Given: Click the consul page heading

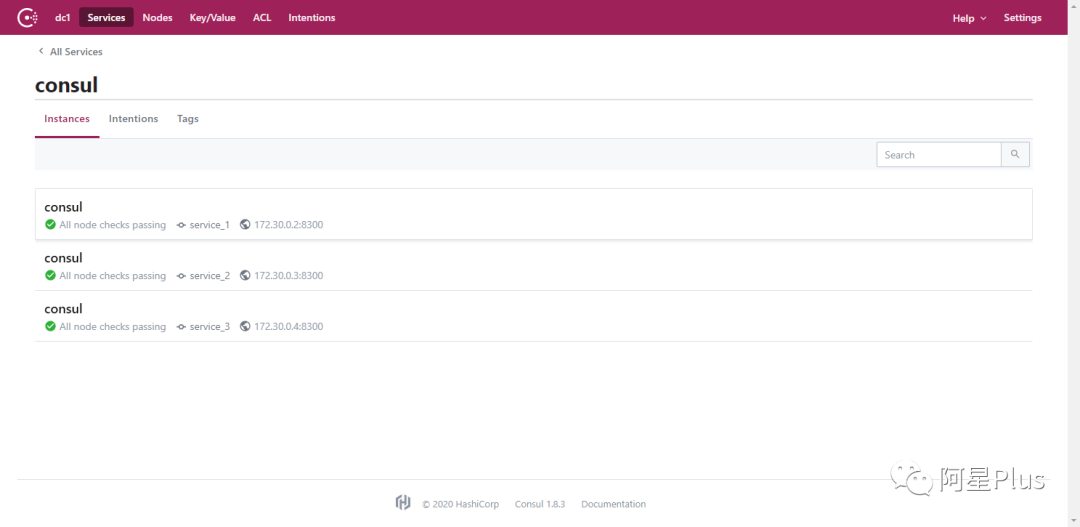Looking at the screenshot, I should [x=67, y=85].
